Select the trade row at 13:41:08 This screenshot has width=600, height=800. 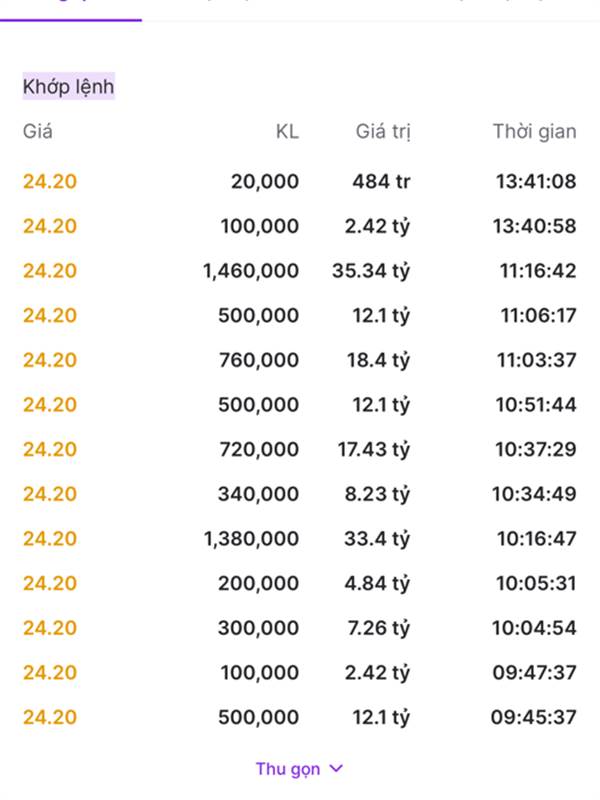[x=299, y=181]
